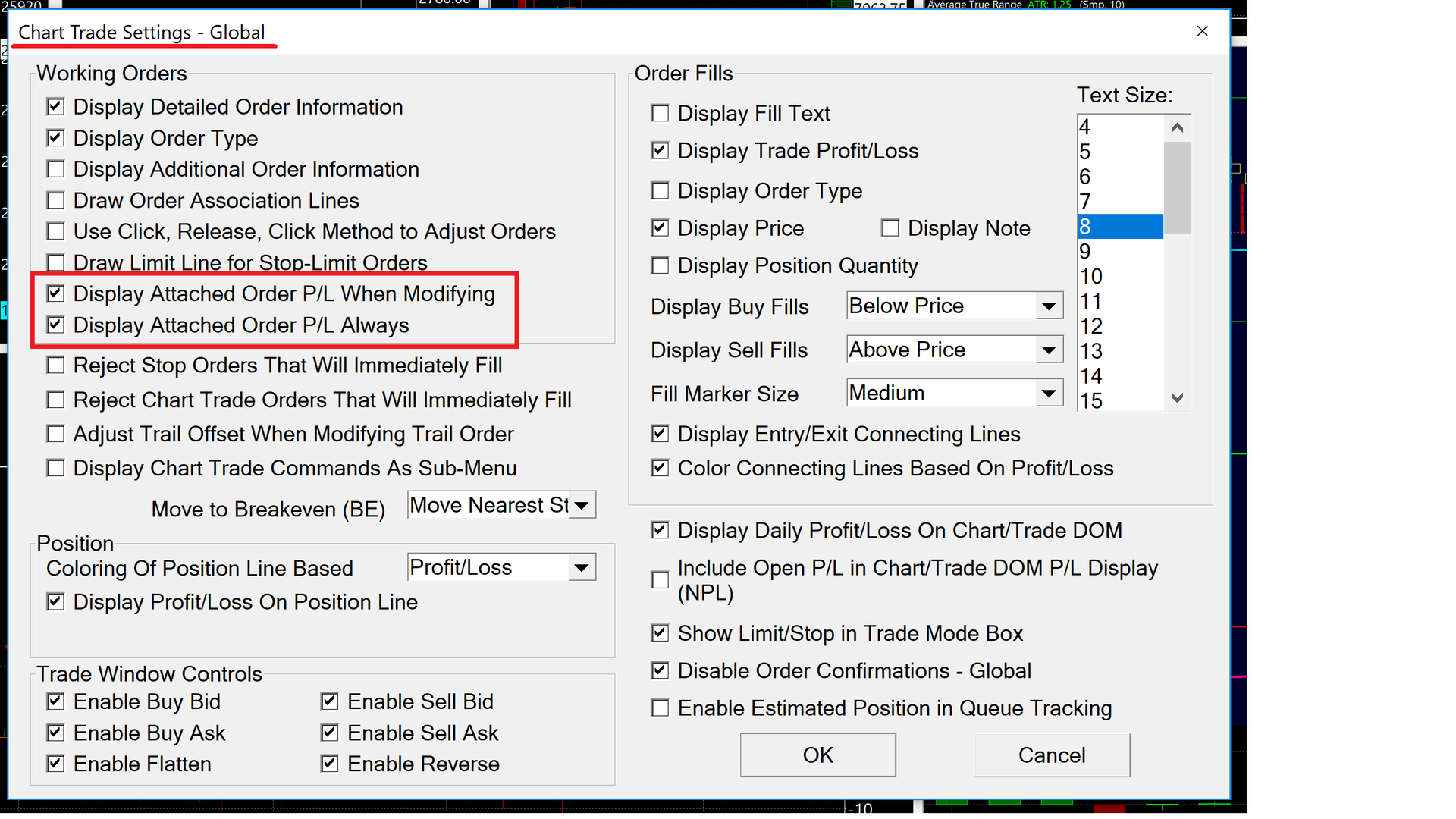Enable Display Note checkbox
Image resolution: width=1456 pixels, height=819 pixels.
coord(890,228)
